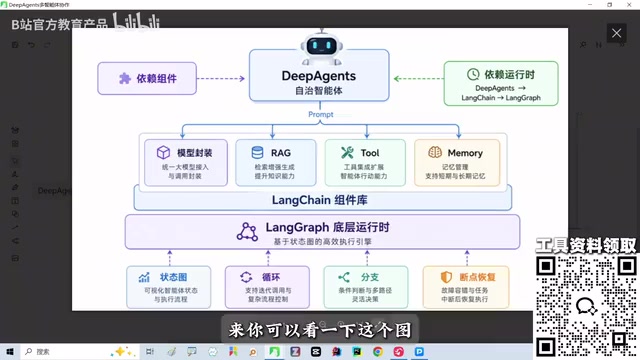Click the 'Prompt' label under DeepAgents
This screenshot has height=360, width=640.
coord(320,114)
